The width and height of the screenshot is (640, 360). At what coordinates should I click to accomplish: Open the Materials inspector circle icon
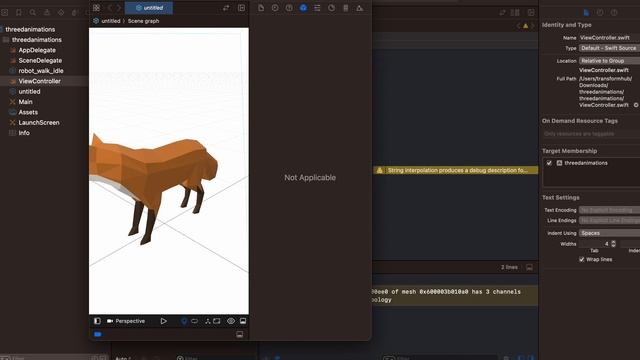click(331, 8)
